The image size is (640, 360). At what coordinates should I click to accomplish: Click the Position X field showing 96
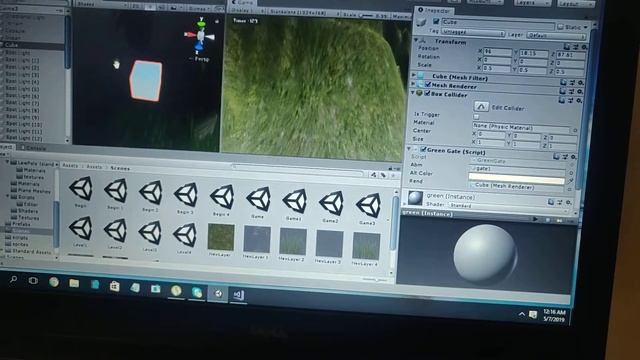[x=498, y=52]
